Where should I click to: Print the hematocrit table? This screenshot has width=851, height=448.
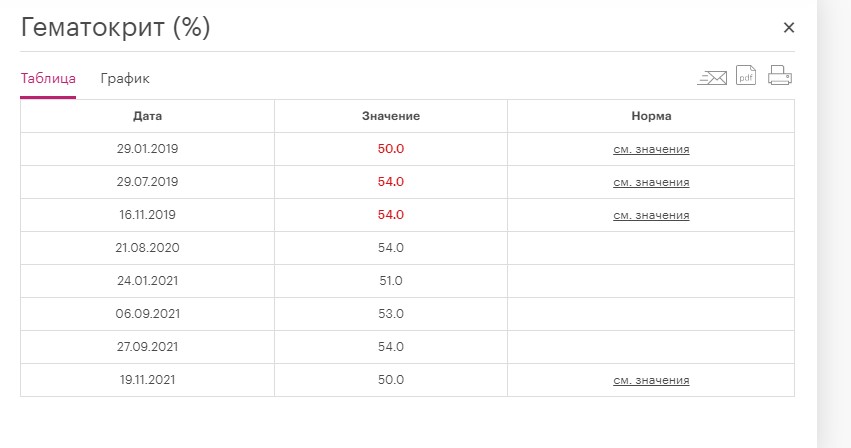780,76
